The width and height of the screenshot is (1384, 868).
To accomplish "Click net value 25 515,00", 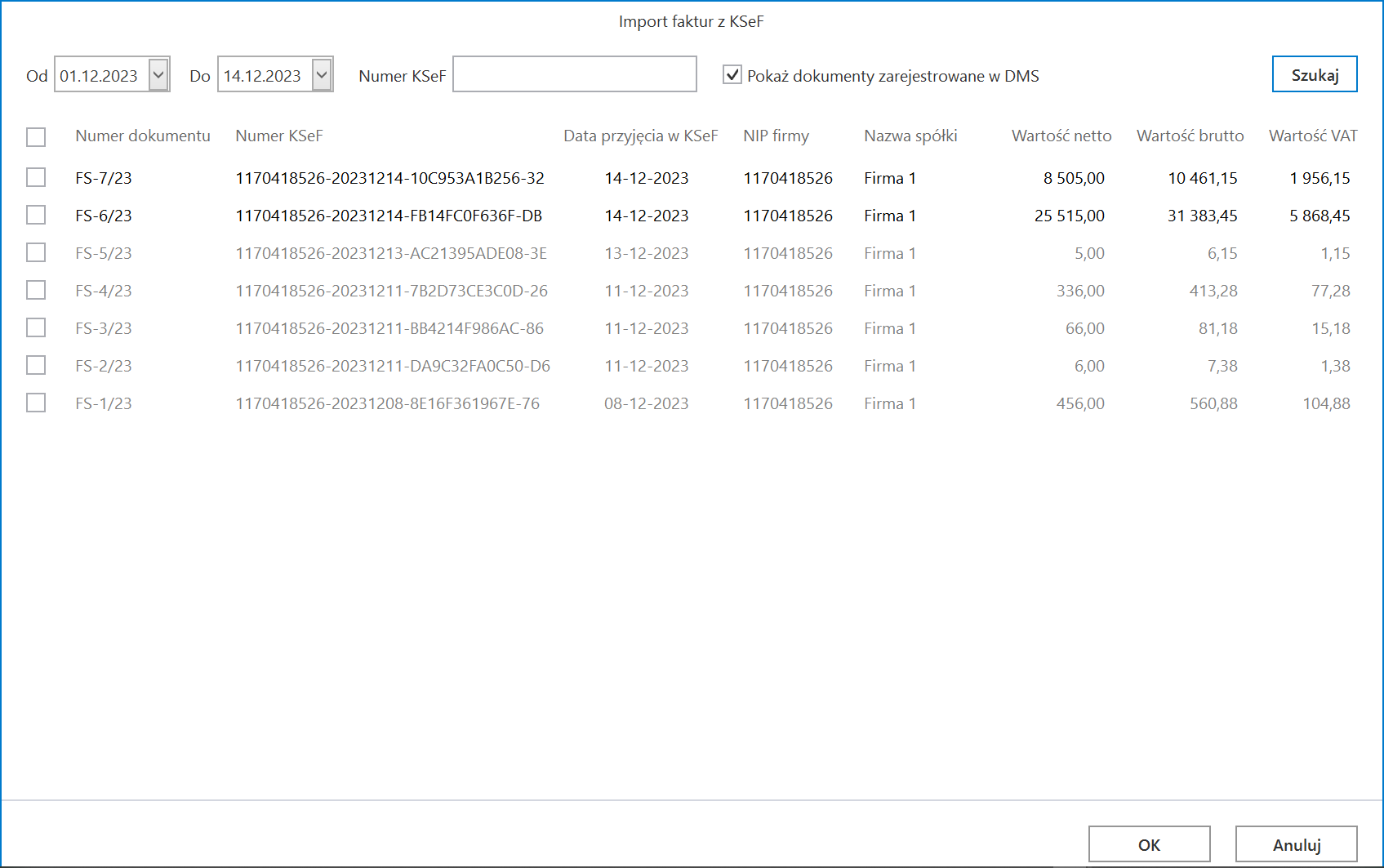I will tap(1070, 216).
